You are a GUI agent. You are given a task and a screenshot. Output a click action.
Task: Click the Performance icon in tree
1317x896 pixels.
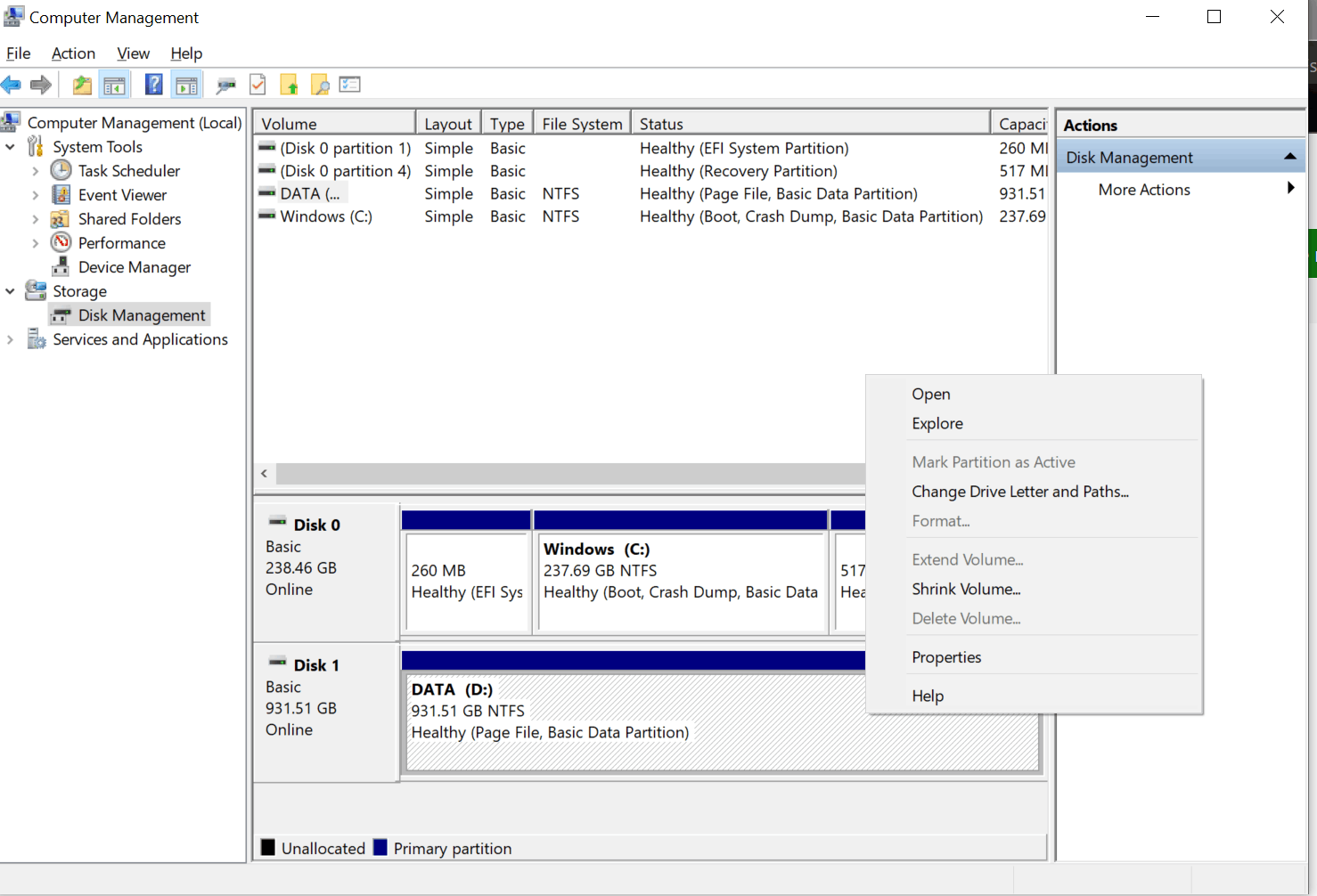[61, 242]
